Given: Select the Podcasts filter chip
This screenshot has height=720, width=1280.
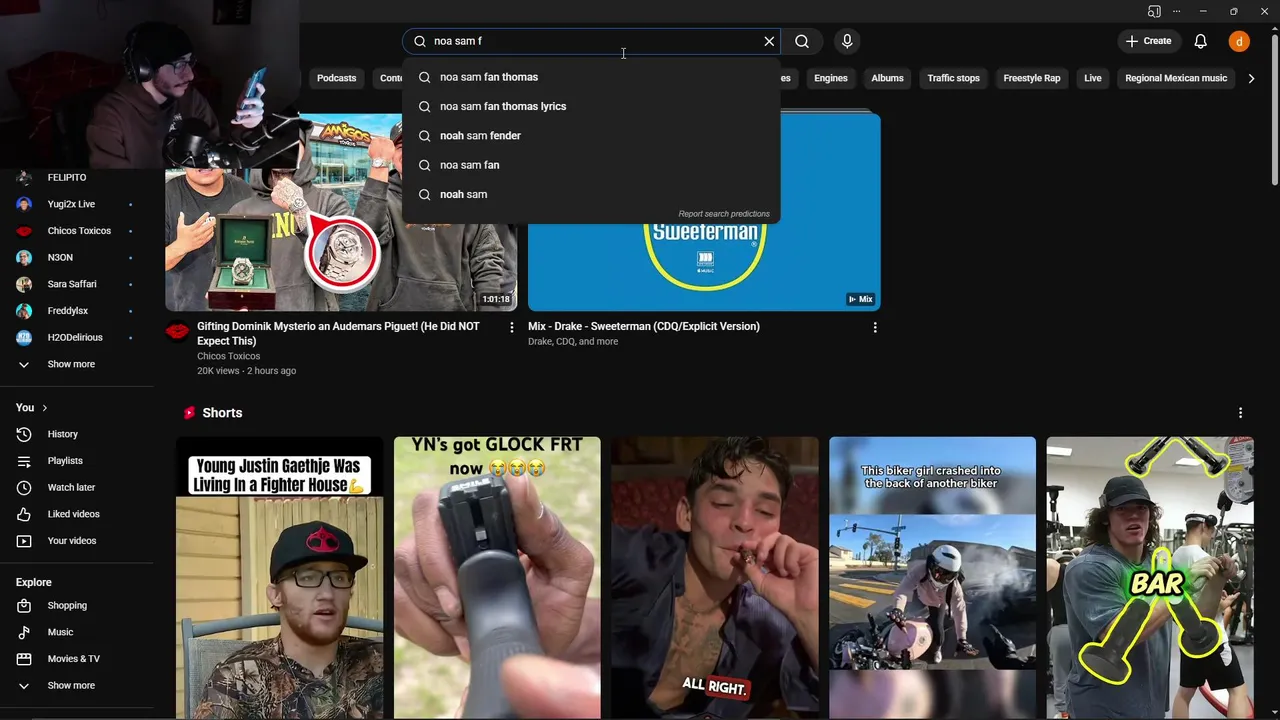Looking at the screenshot, I should (x=336, y=78).
